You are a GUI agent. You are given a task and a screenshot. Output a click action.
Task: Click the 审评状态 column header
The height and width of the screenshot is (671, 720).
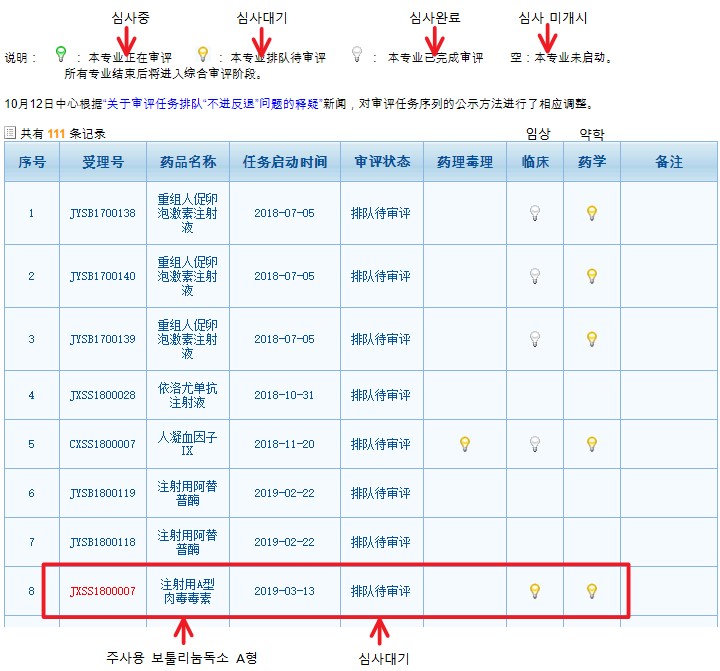point(382,162)
